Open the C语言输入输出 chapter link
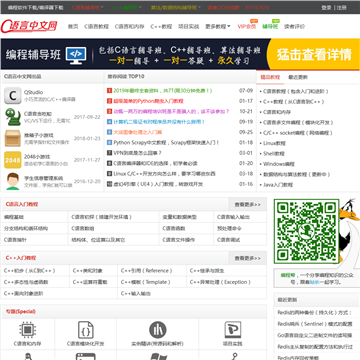 233,217
